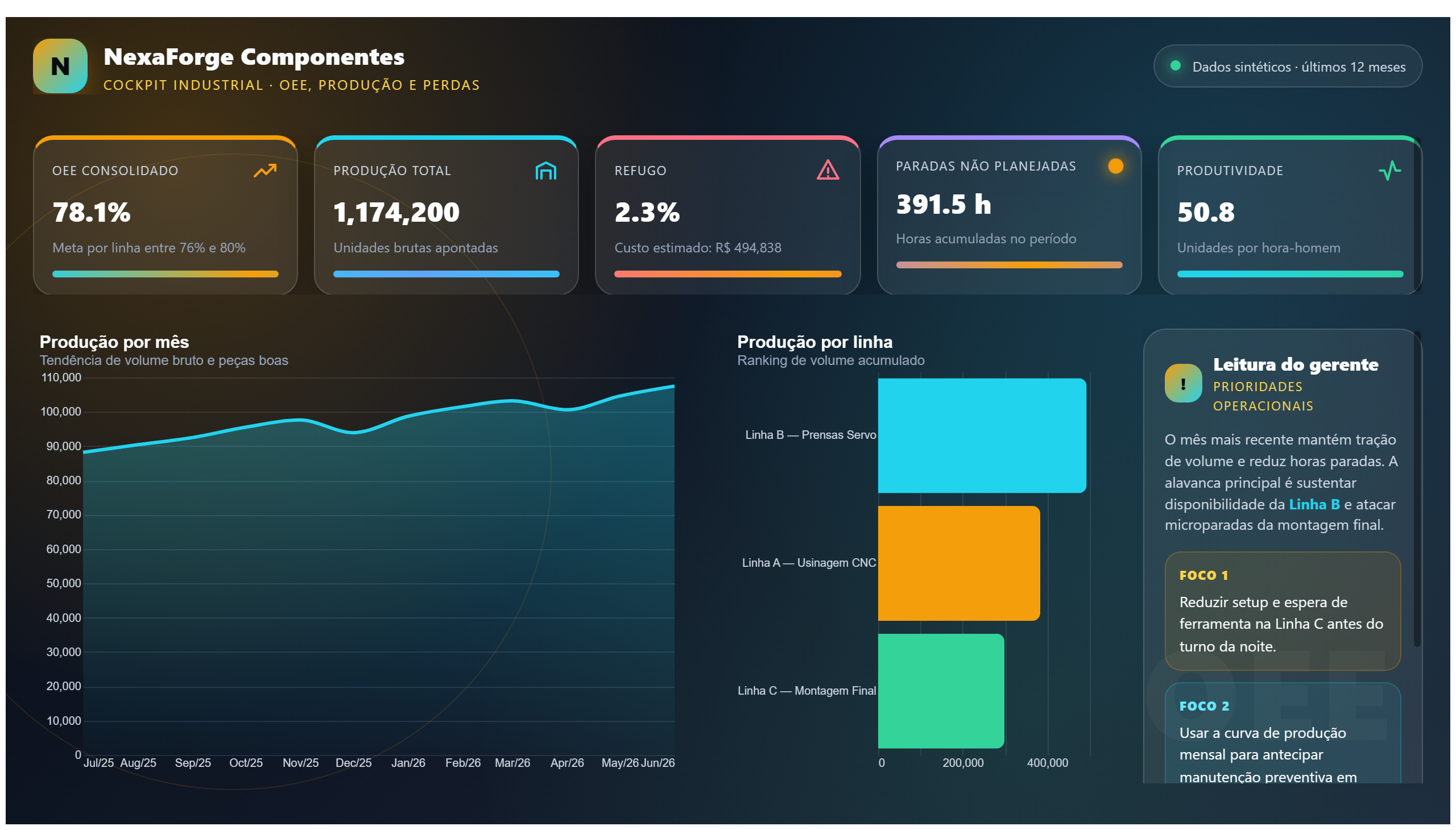1456x830 pixels.
Task: Click the 78.1% OEE value
Action: [x=91, y=212]
